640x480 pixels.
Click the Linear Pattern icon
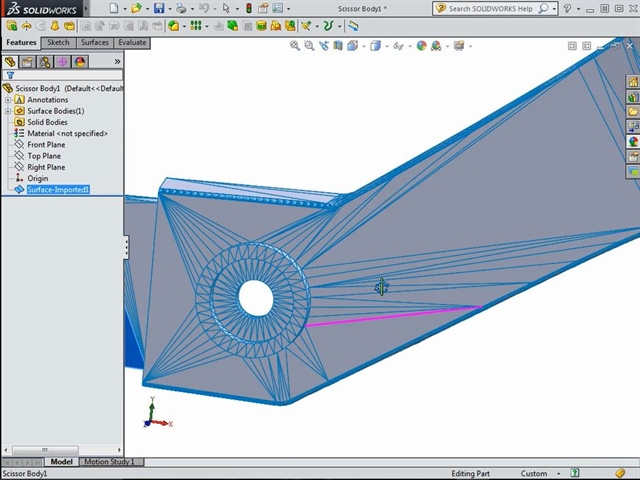pyautogui.click(x=196, y=26)
